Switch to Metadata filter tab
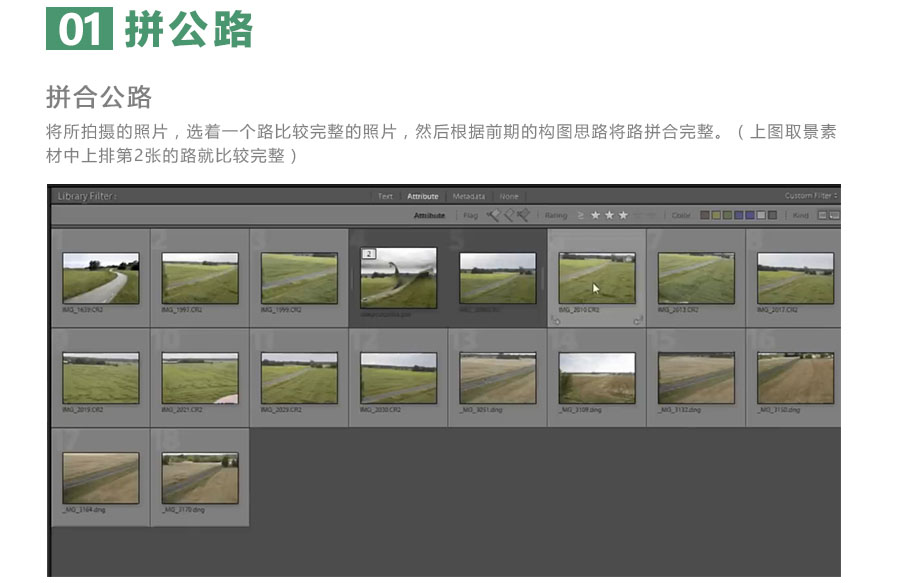Image resolution: width=900 pixels, height=583 pixels. tap(468, 196)
